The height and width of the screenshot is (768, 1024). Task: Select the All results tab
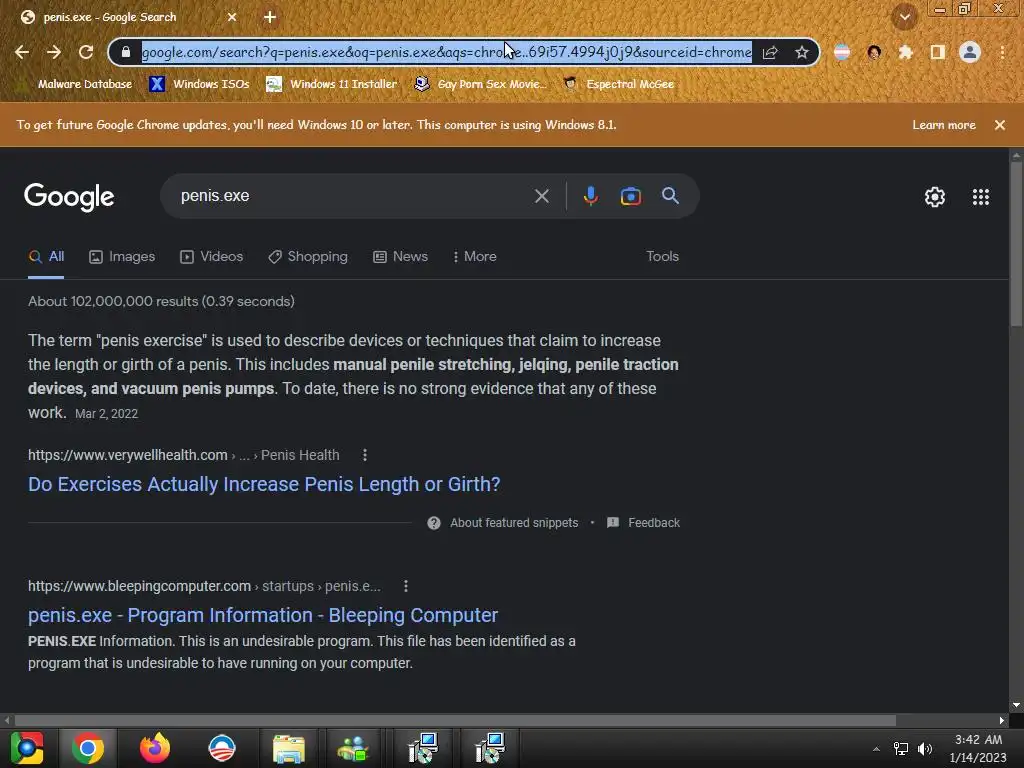point(46,257)
